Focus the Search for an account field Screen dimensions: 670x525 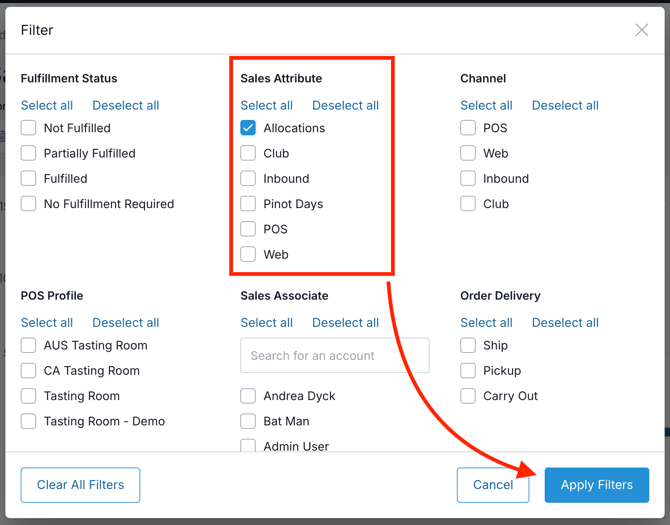tap(334, 355)
